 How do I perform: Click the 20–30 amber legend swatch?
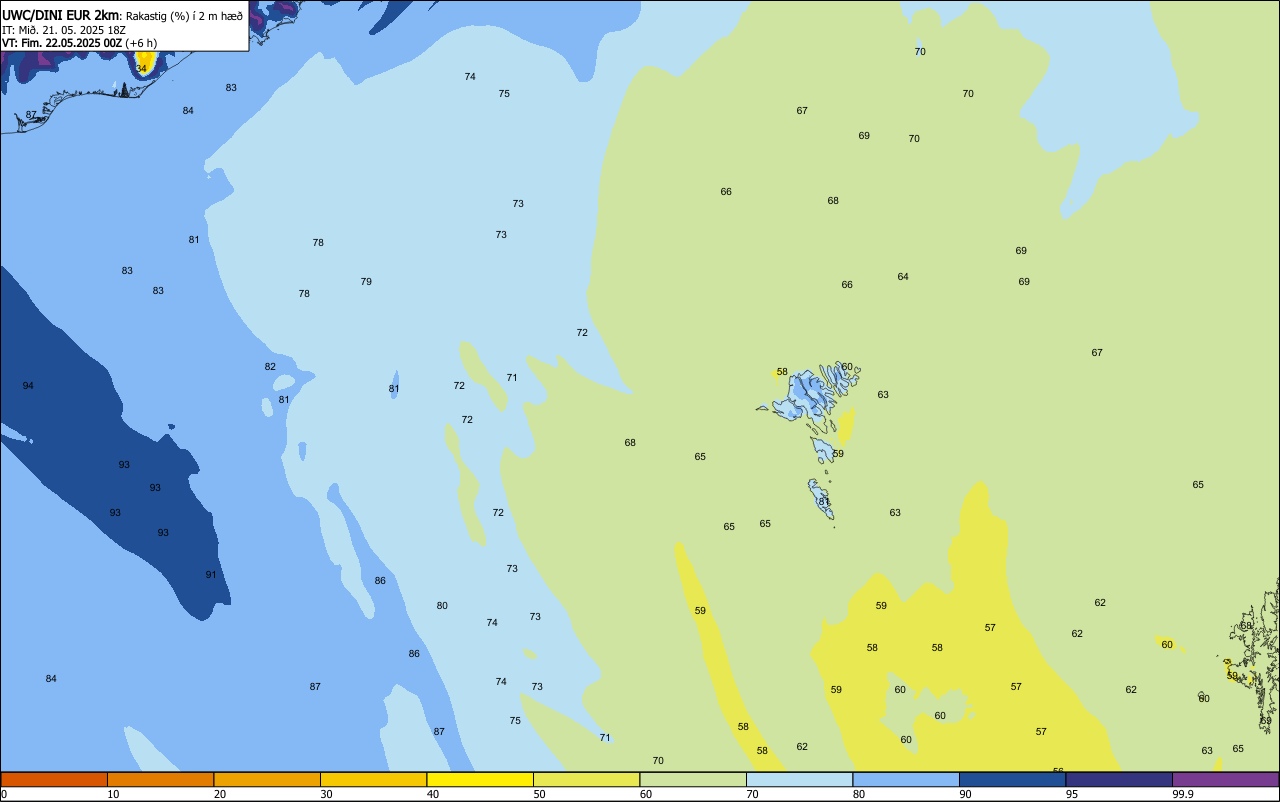pos(267,779)
